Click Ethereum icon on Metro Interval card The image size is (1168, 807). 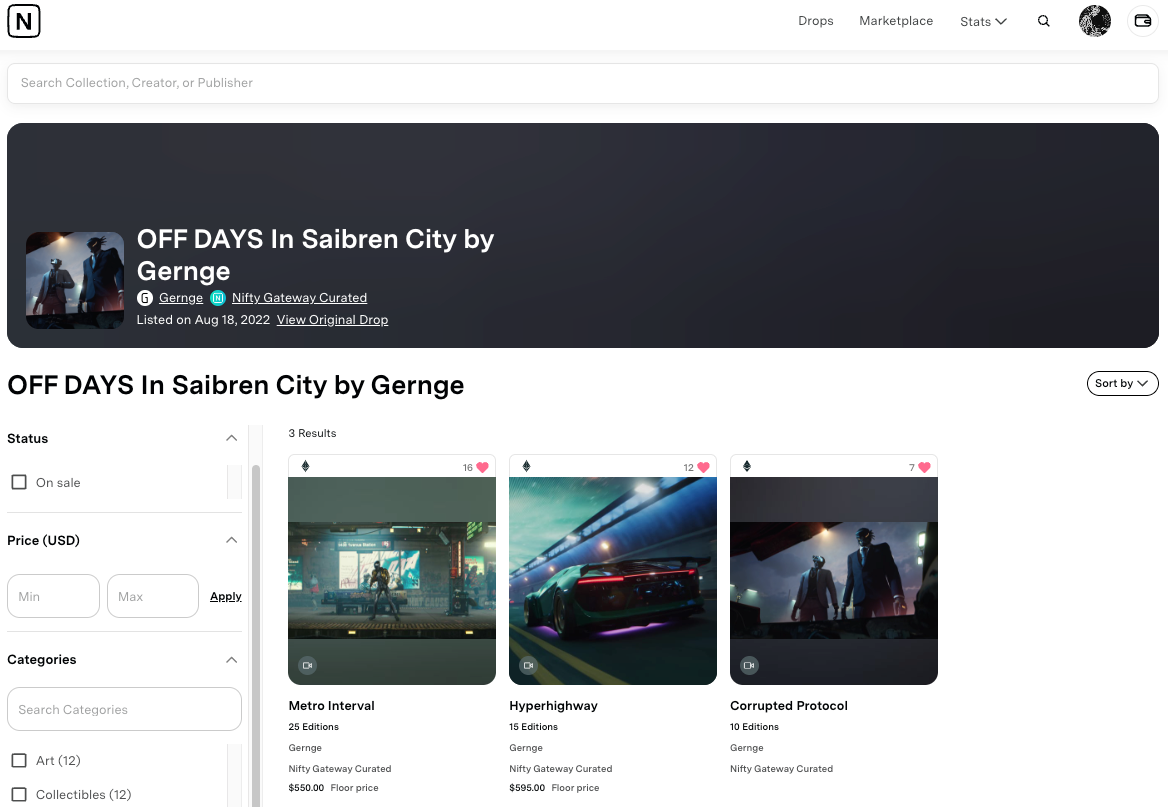pos(305,466)
